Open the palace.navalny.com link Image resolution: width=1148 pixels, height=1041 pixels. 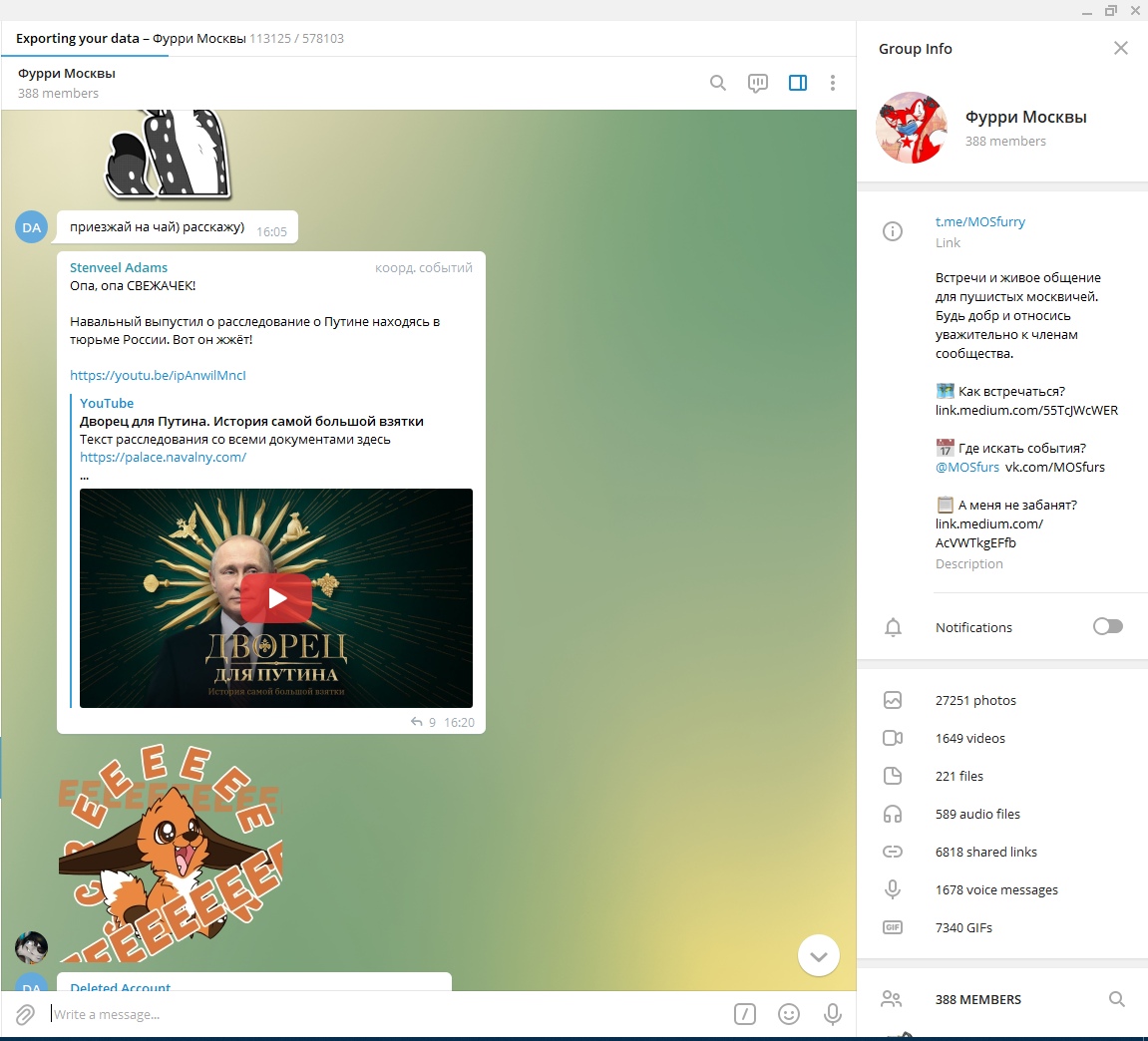[x=163, y=458]
